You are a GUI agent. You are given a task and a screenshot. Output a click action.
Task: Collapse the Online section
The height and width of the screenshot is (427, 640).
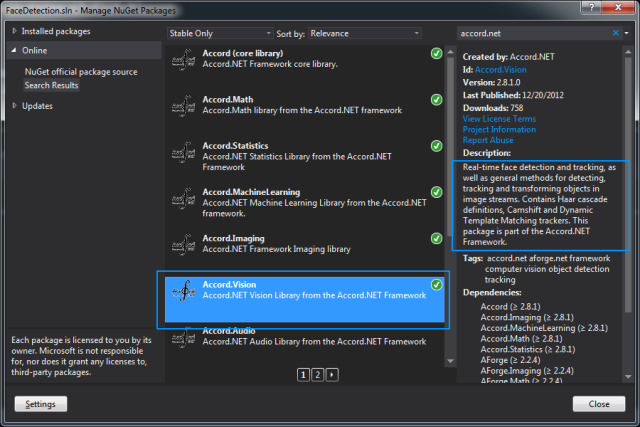[x=14, y=50]
